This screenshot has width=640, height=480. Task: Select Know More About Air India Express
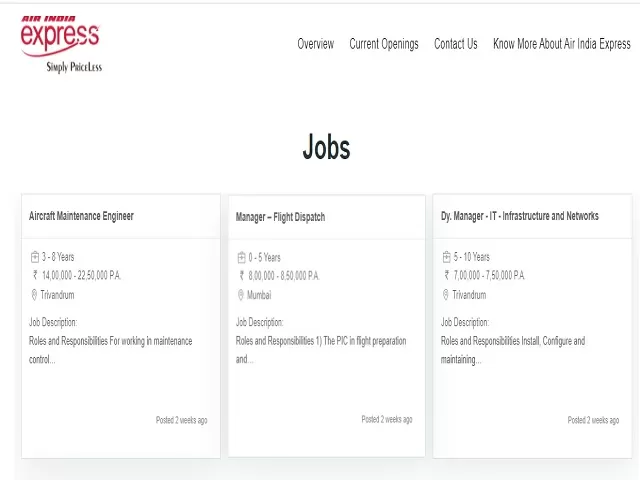coord(562,44)
